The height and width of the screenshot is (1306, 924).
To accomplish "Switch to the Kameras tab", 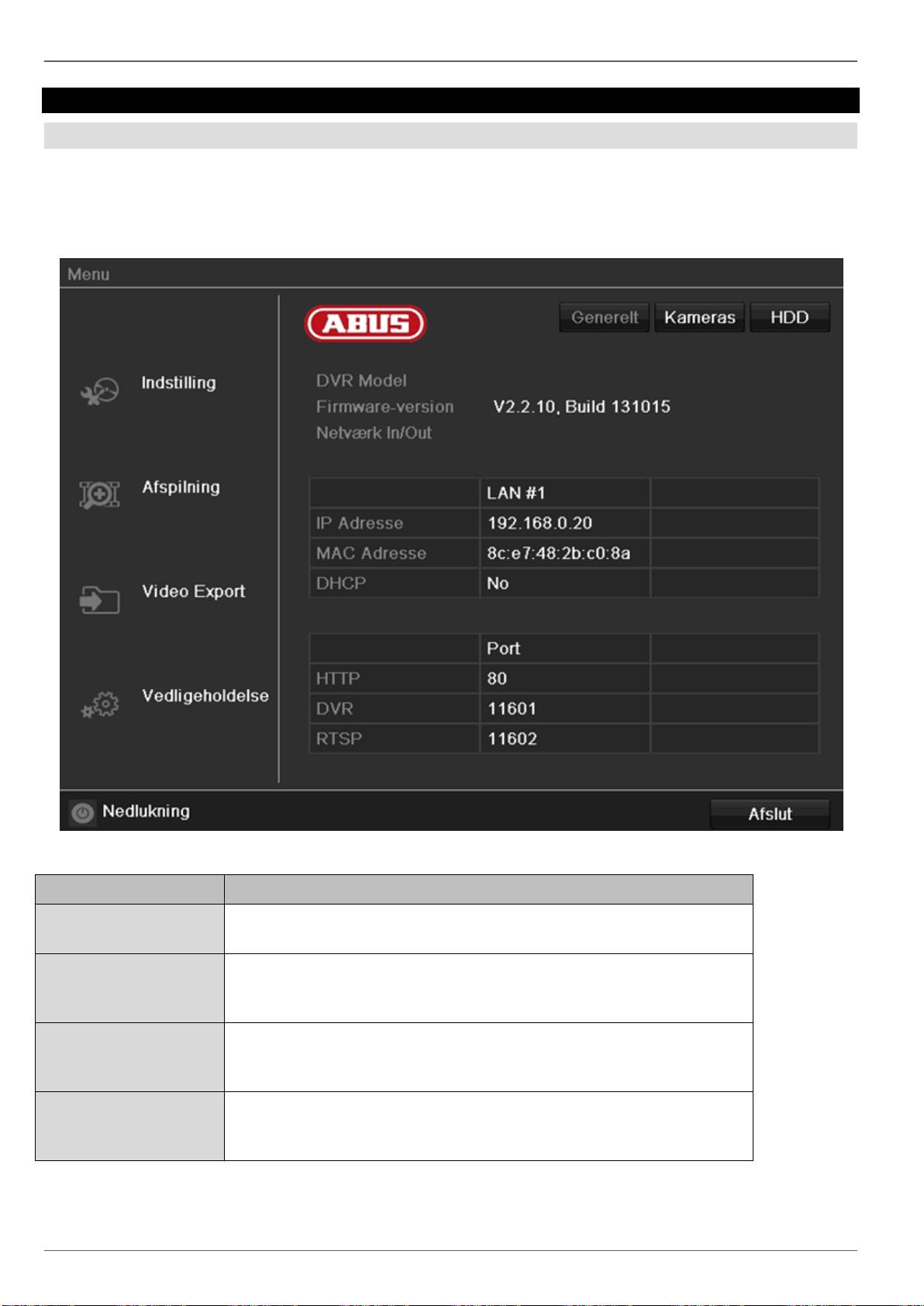I will tap(699, 317).
